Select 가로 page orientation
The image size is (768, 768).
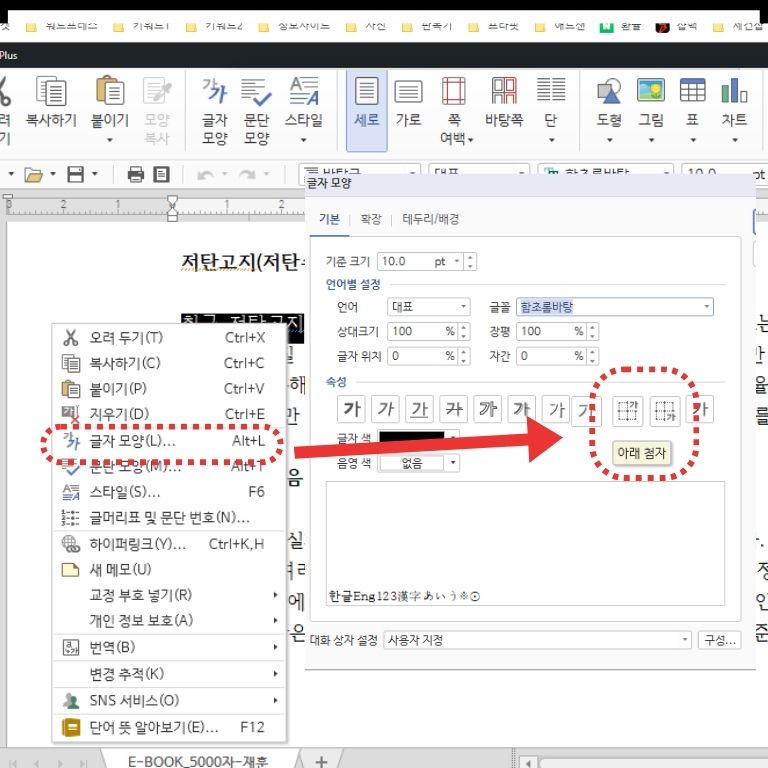(408, 103)
